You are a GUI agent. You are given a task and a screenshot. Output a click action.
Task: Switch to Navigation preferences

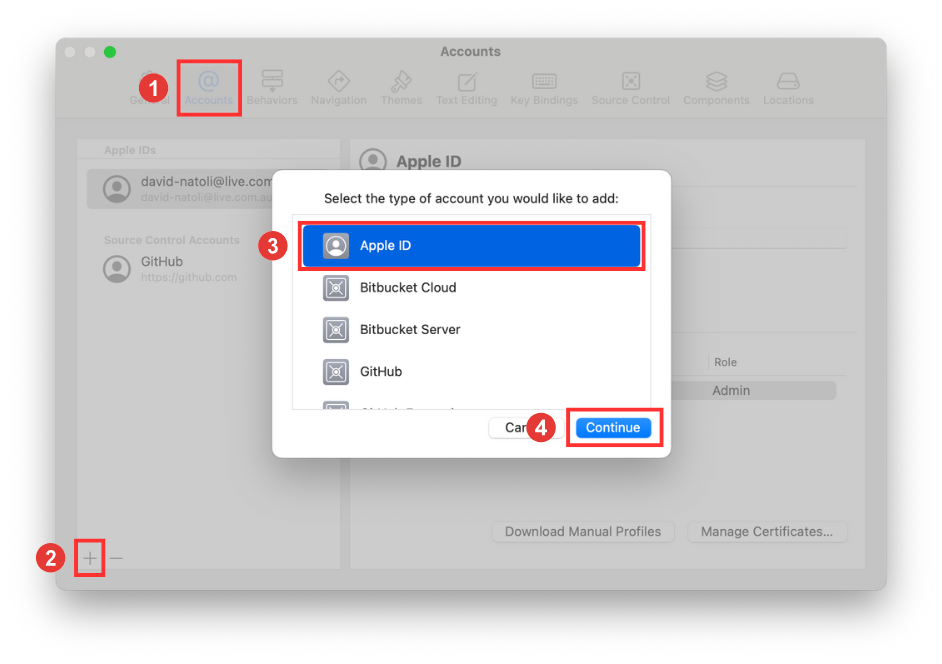[x=338, y=87]
